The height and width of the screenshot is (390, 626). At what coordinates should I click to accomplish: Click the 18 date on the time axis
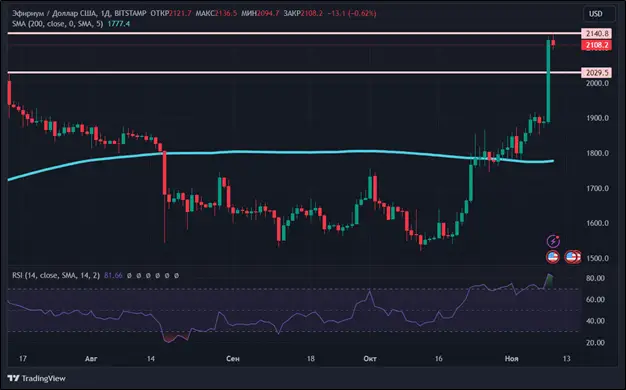point(311,359)
